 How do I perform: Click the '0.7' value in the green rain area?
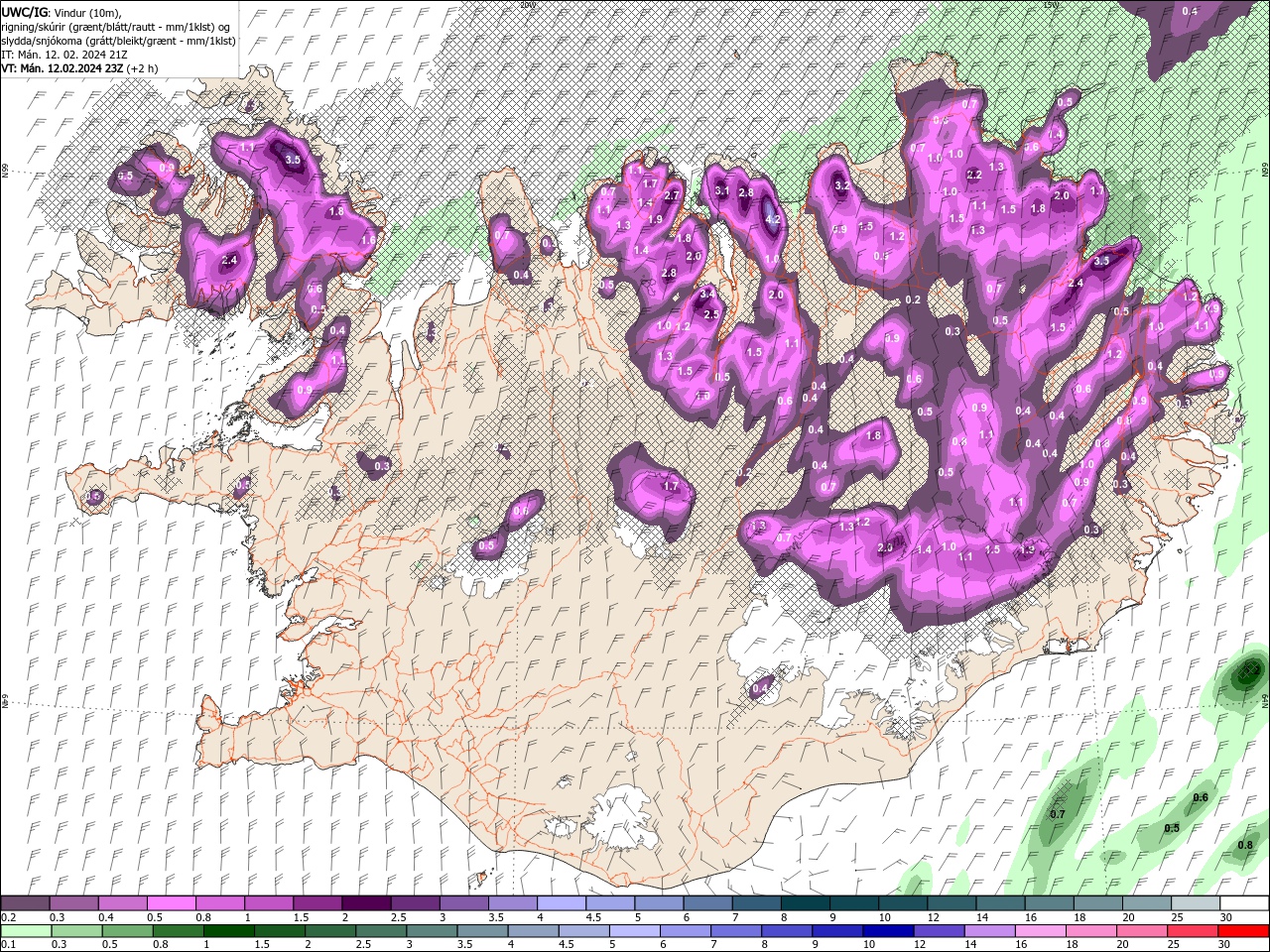point(1058,814)
